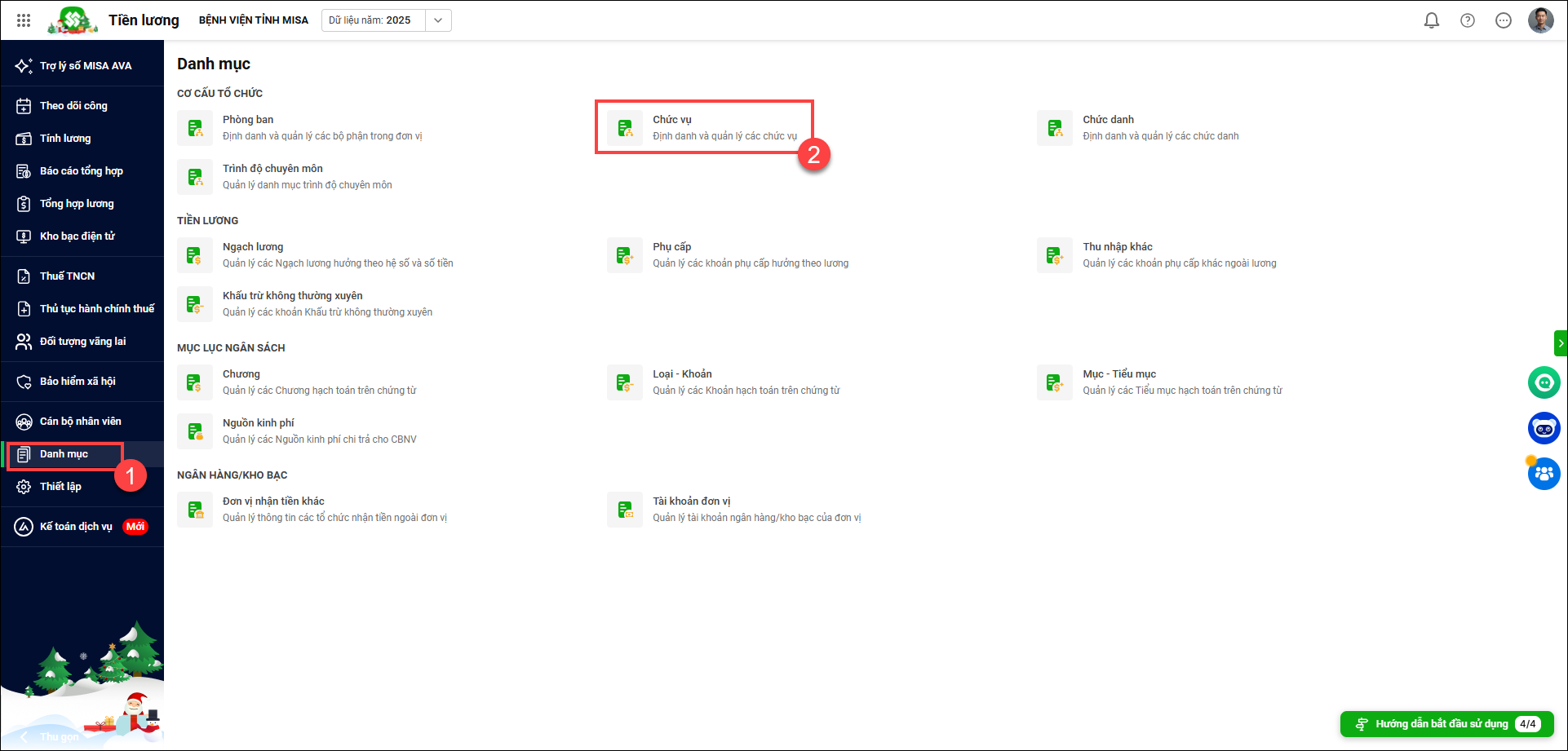Open Thuế TNCN sidebar menu
1568x751 pixels.
point(67,276)
